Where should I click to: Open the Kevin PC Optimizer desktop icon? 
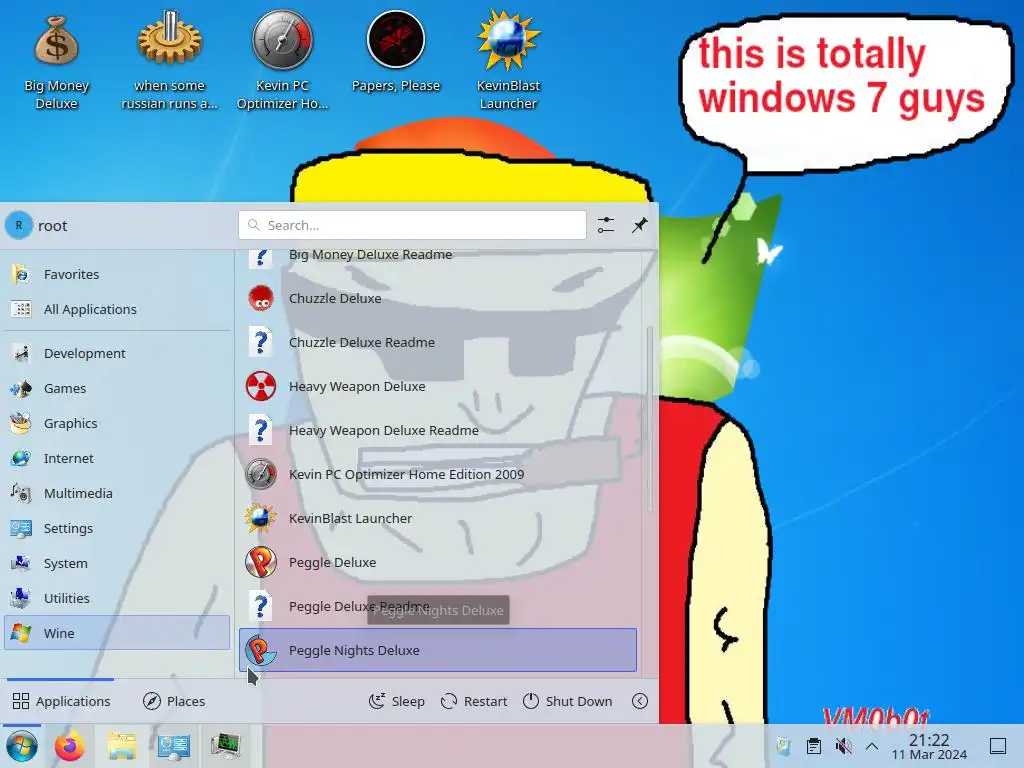(x=282, y=60)
